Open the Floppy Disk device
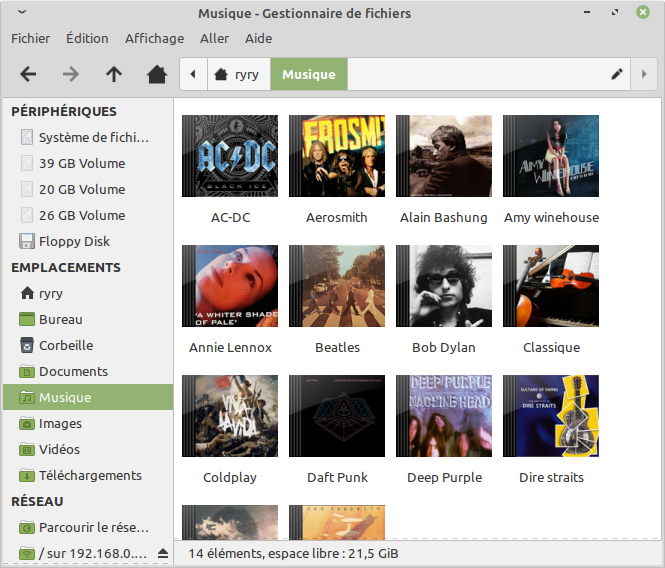The height and width of the screenshot is (568, 665). pyautogui.click(x=74, y=241)
